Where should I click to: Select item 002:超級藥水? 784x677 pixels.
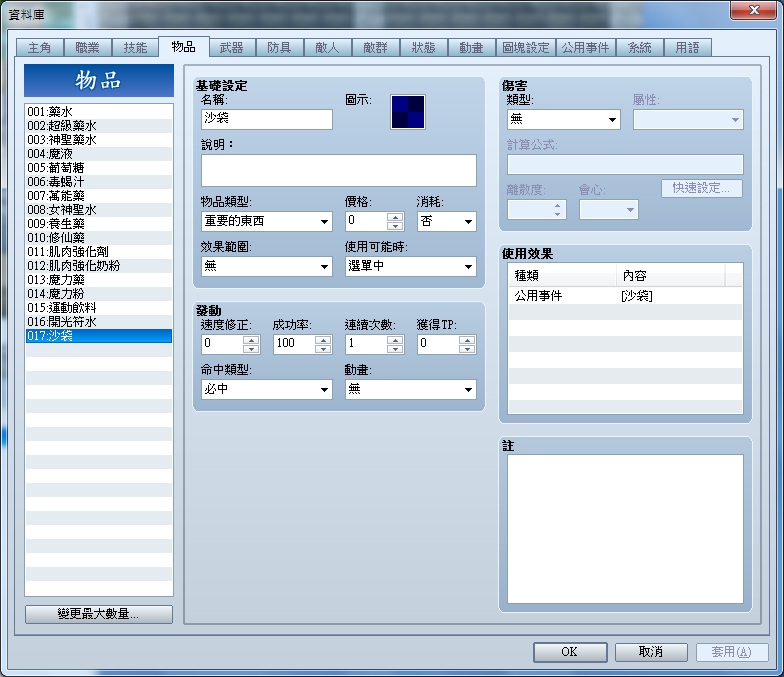99,126
